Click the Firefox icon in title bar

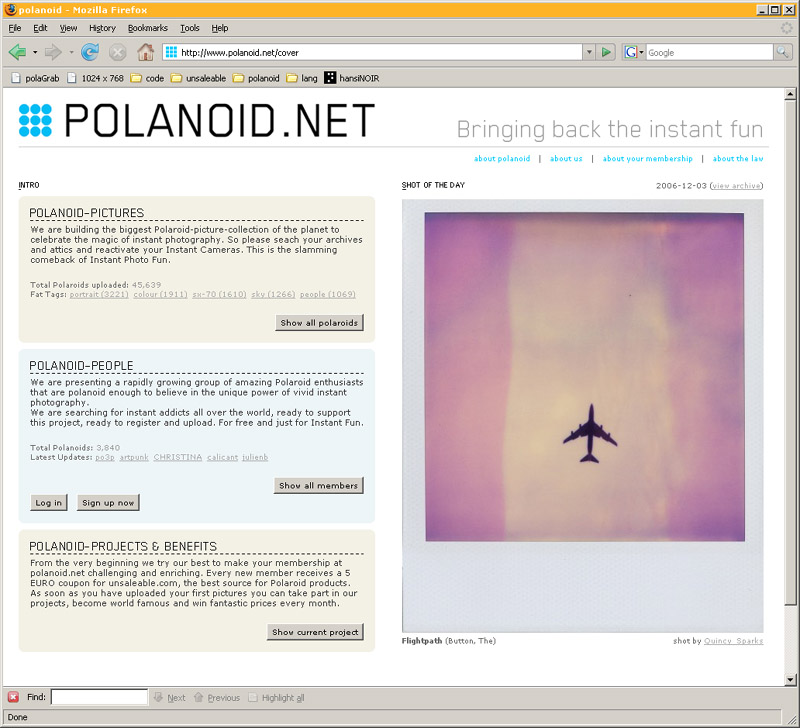click(10, 9)
